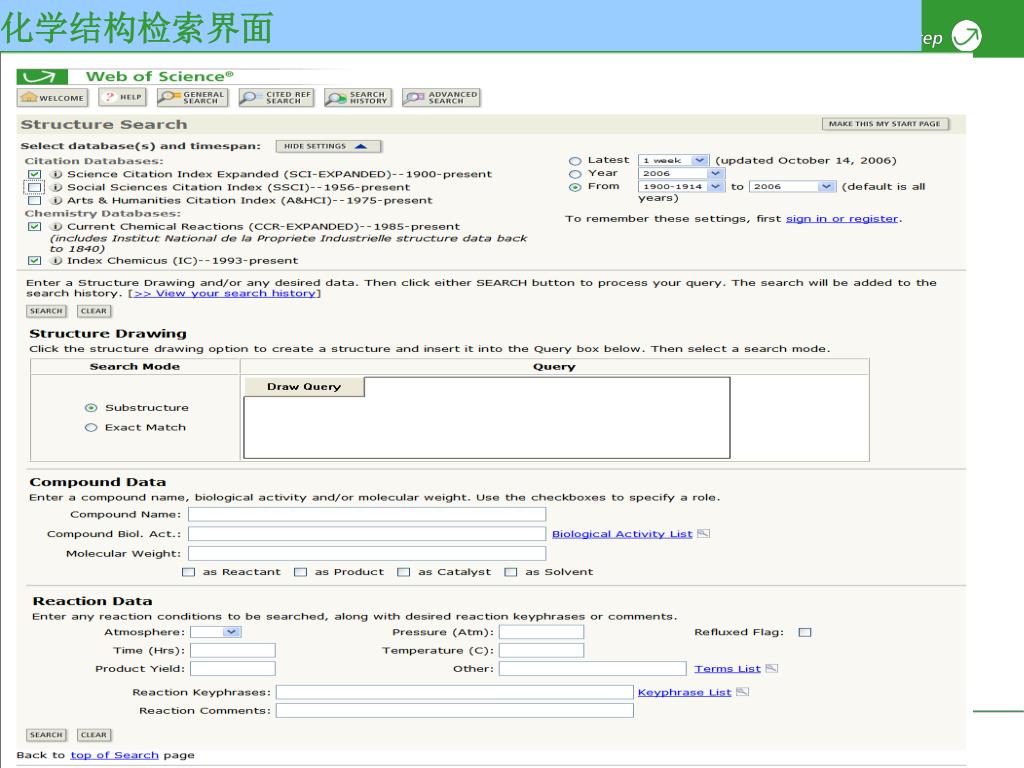
Task: Select the From timespan radio button
Action: (x=575, y=187)
